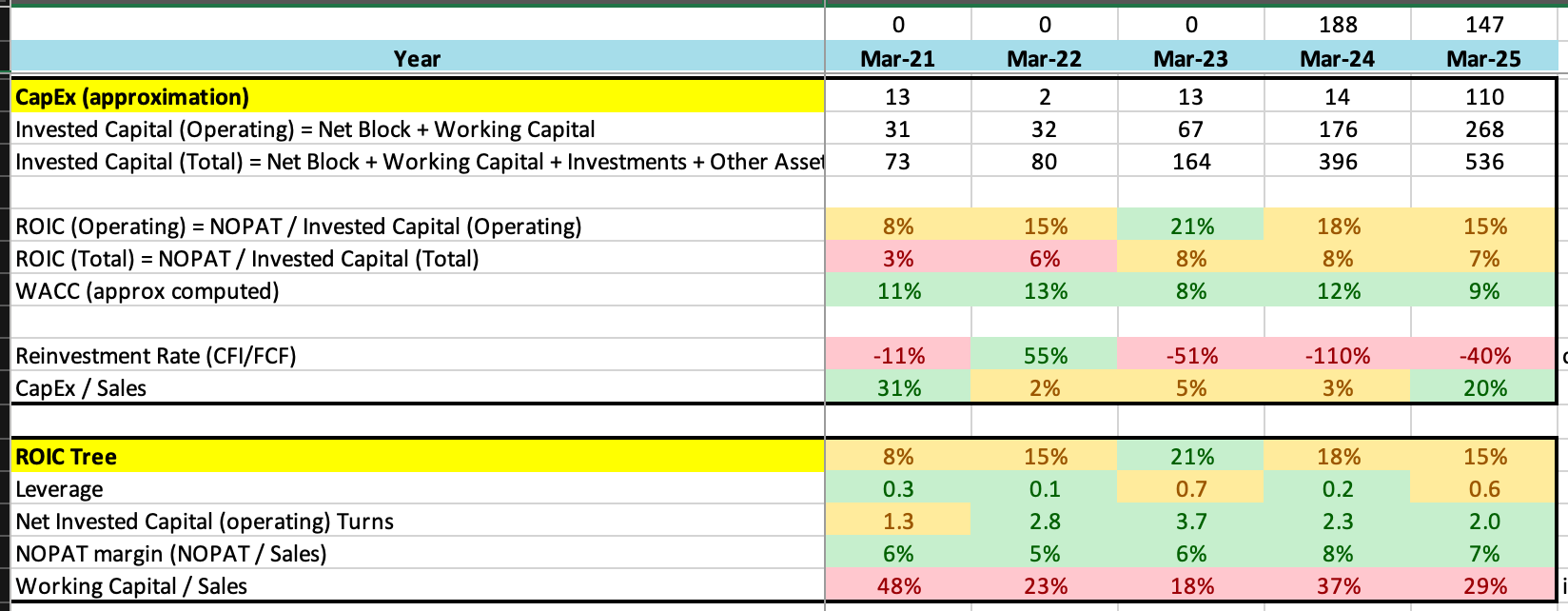Image resolution: width=1568 pixels, height=611 pixels.
Task: Click Reinvestment Rate -40% cell
Action: [x=1483, y=356]
